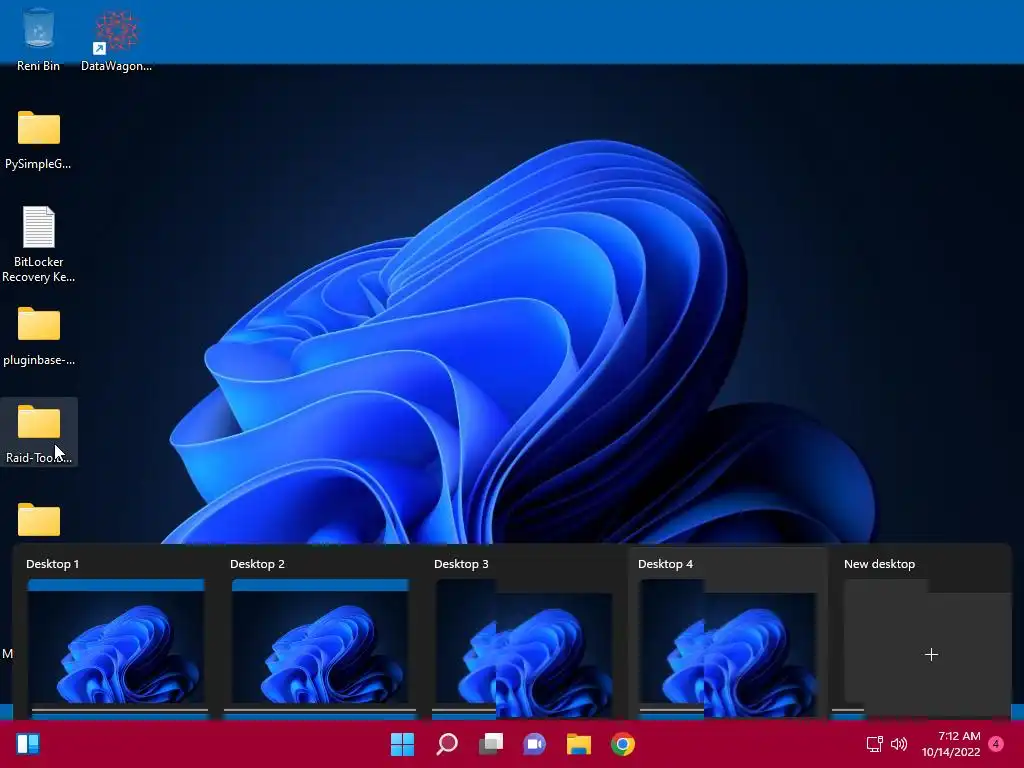This screenshot has height=768, width=1024.
Task: Switch to Desktop 4 thumbnail
Action: 728,647
